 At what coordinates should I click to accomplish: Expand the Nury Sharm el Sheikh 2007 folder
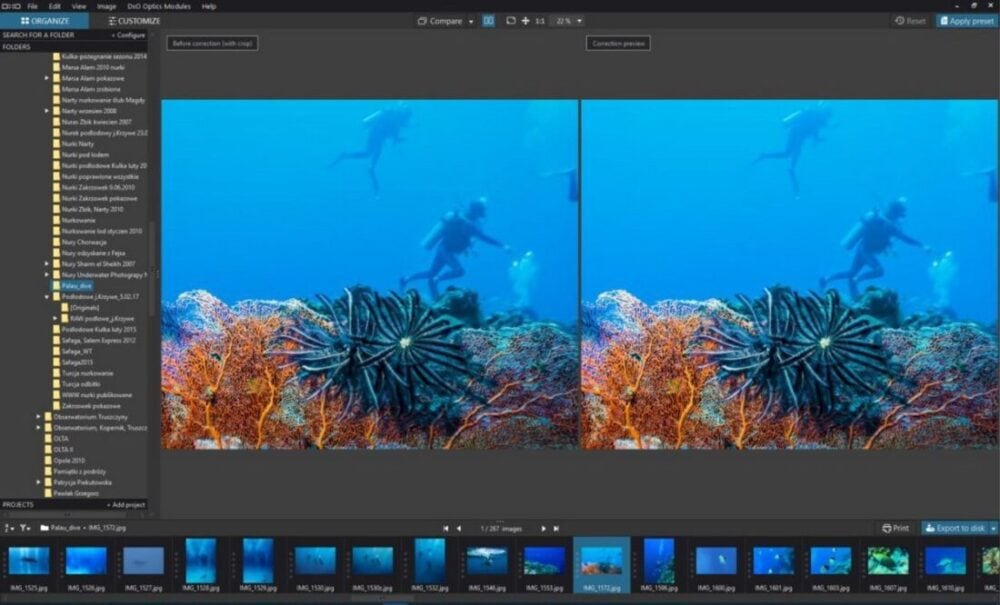coord(47,264)
